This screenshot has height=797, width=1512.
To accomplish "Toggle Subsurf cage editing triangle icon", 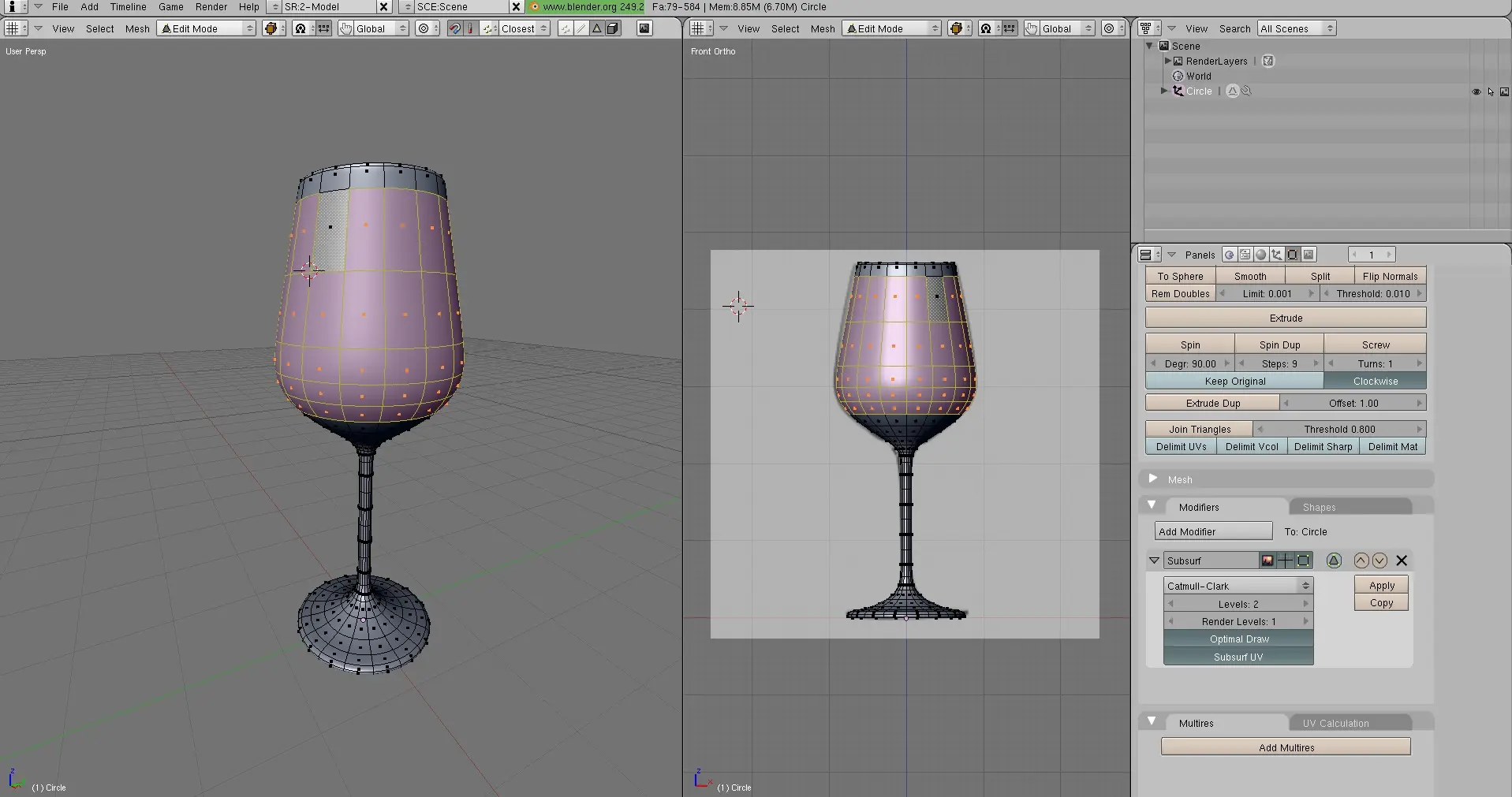I will [1334, 561].
